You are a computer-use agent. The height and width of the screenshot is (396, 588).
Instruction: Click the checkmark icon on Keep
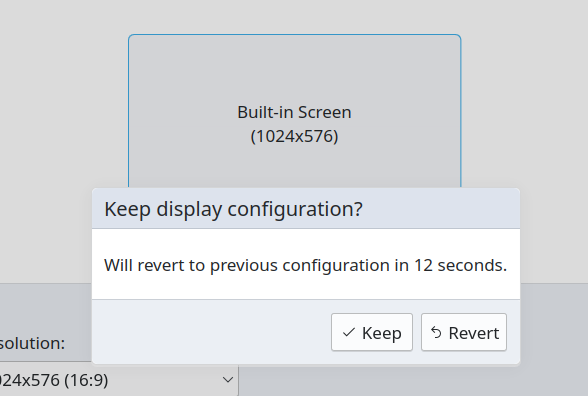click(x=349, y=332)
